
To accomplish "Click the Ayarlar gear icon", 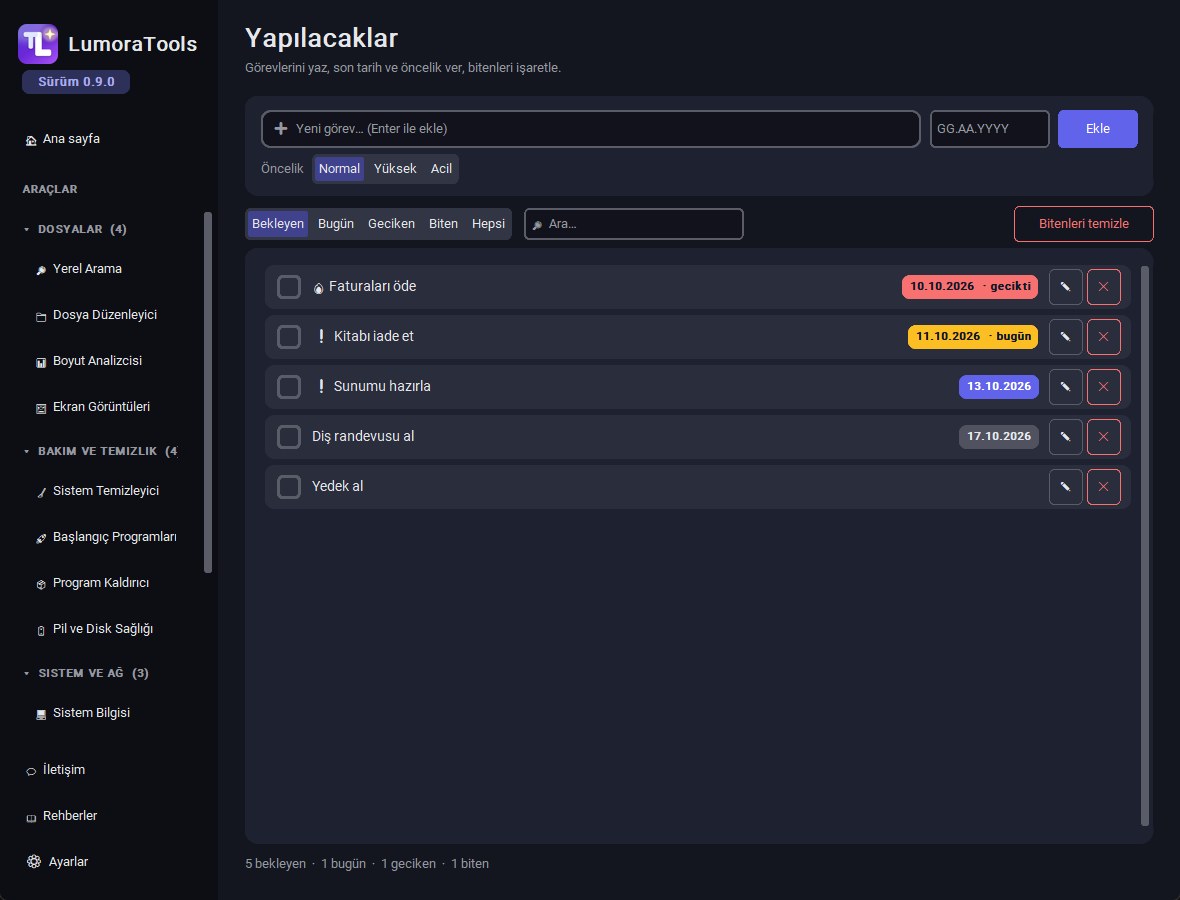I will coord(34,862).
